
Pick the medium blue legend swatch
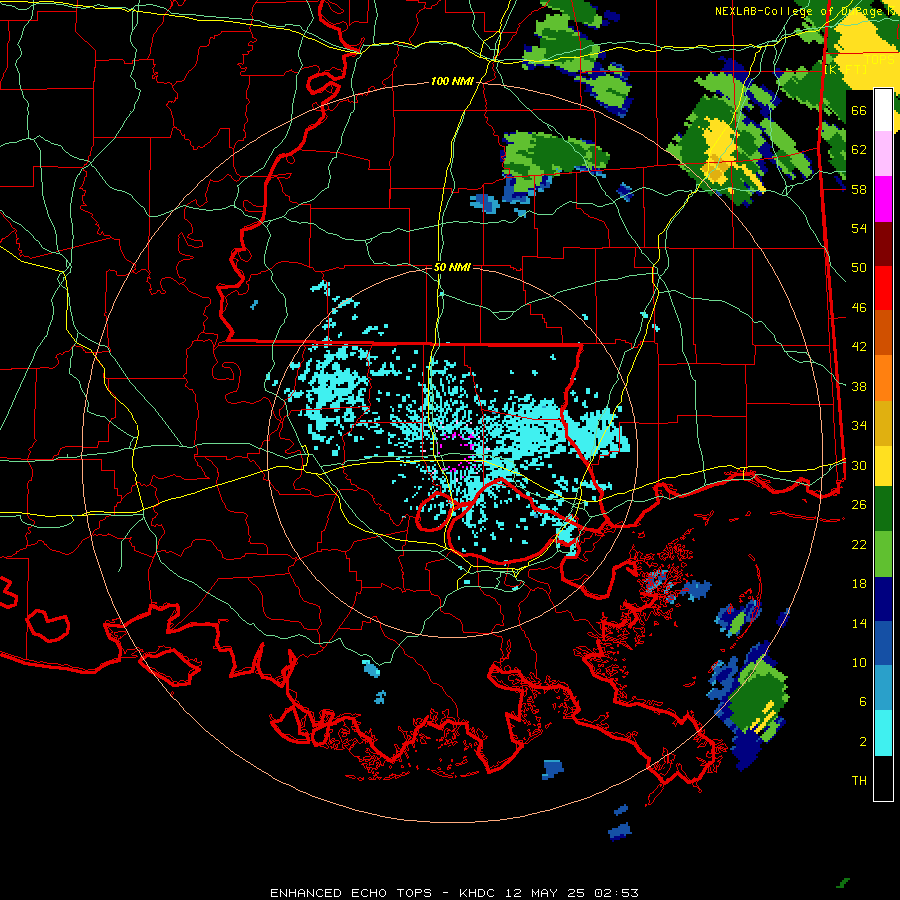pyautogui.click(x=883, y=643)
